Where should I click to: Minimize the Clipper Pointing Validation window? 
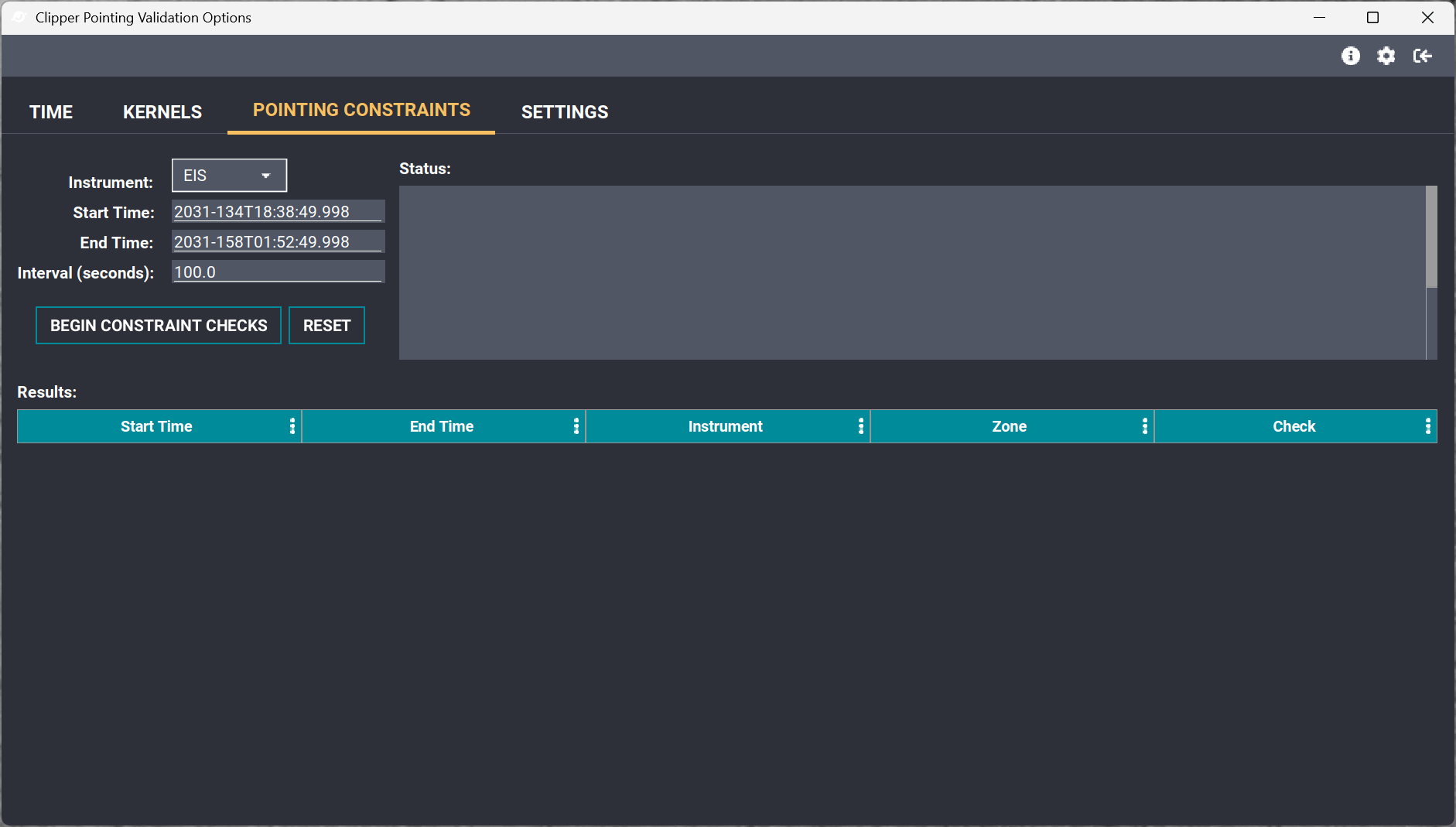(x=1319, y=17)
